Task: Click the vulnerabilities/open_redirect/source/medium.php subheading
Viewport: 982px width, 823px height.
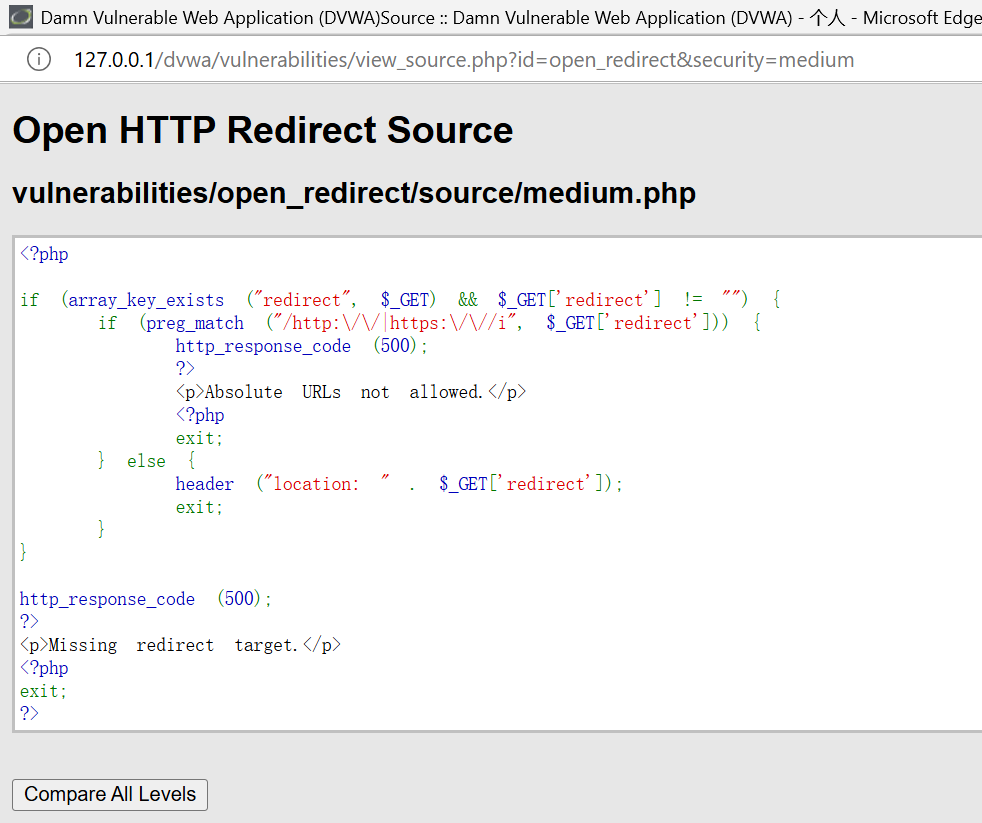Action: point(354,193)
